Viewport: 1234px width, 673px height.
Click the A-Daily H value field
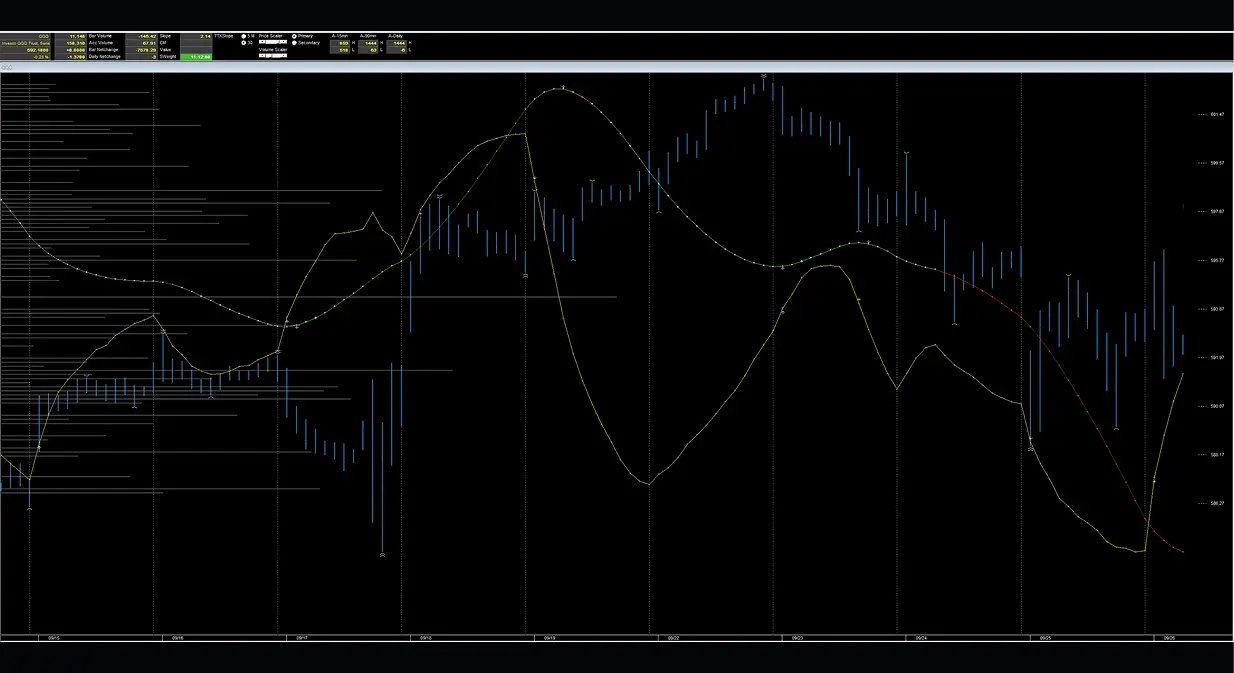tap(398, 43)
